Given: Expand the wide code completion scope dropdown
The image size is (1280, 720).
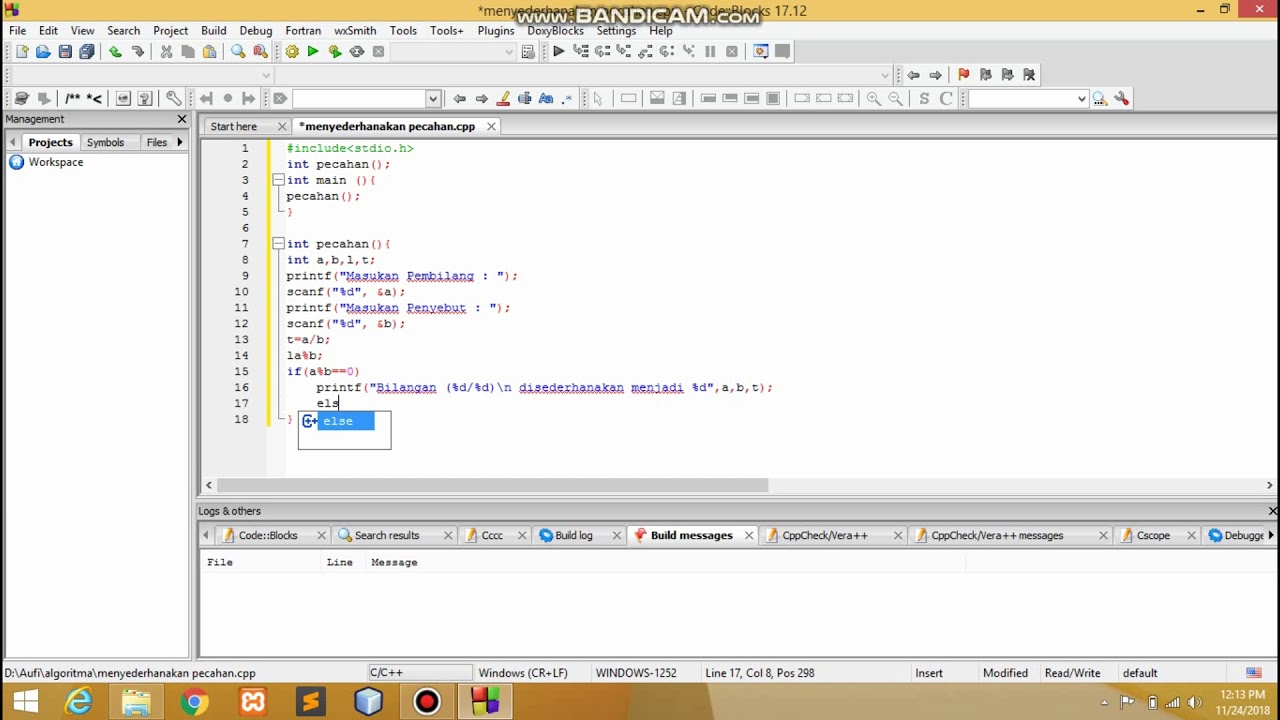Looking at the screenshot, I should [885, 75].
